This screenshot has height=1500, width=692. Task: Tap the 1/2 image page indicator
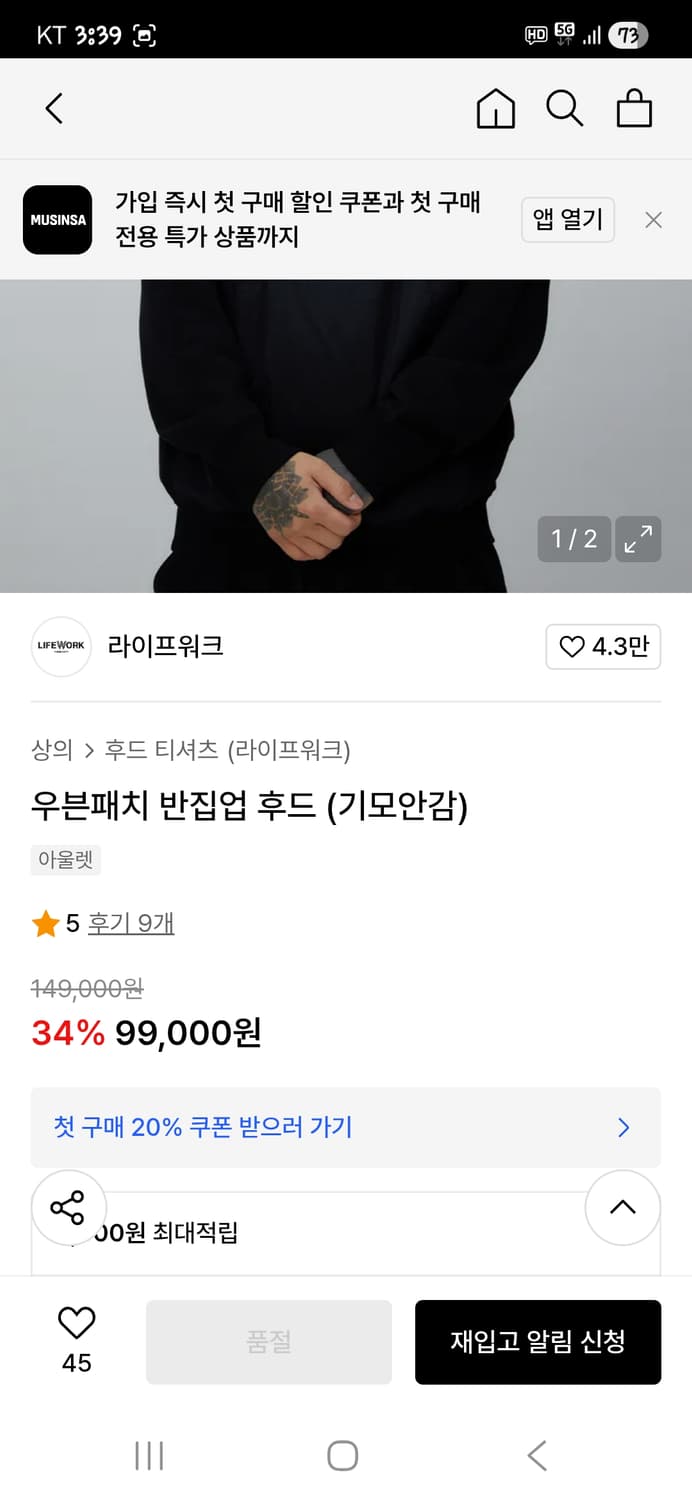pyautogui.click(x=575, y=538)
